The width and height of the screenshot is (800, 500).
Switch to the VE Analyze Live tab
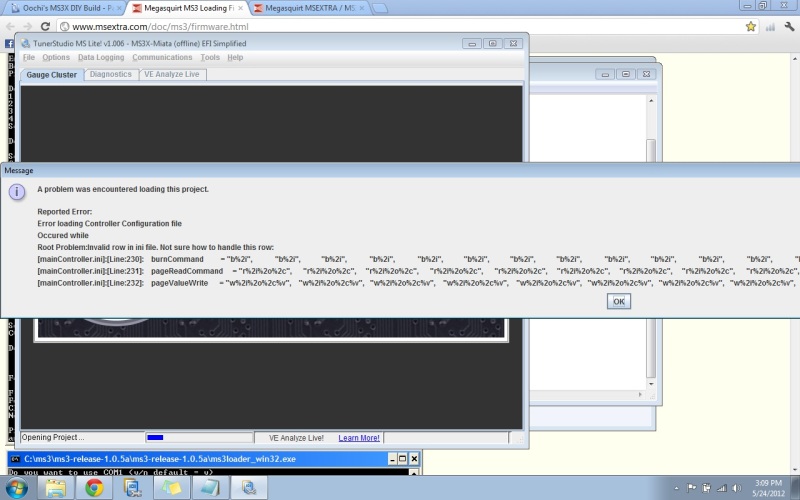coord(172,74)
